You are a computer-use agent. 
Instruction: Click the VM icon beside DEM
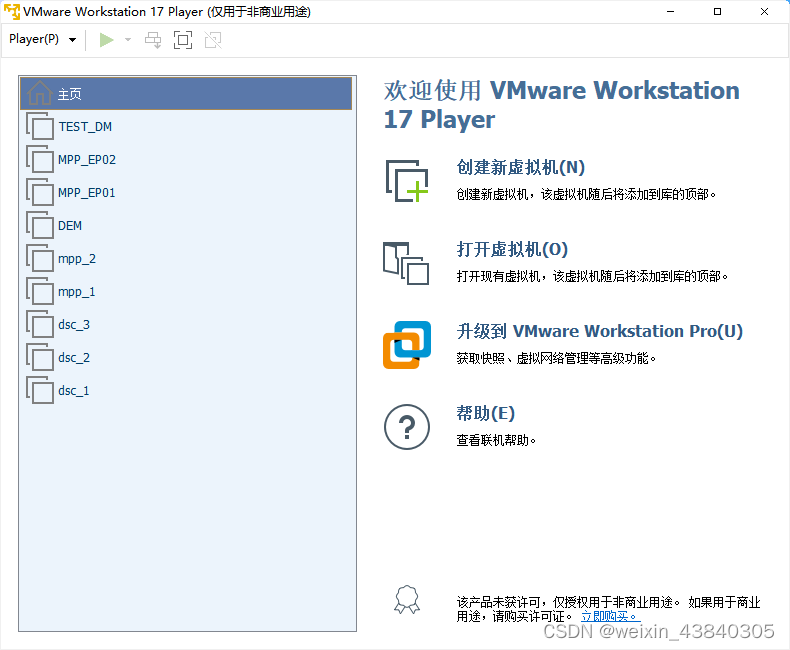[40, 226]
